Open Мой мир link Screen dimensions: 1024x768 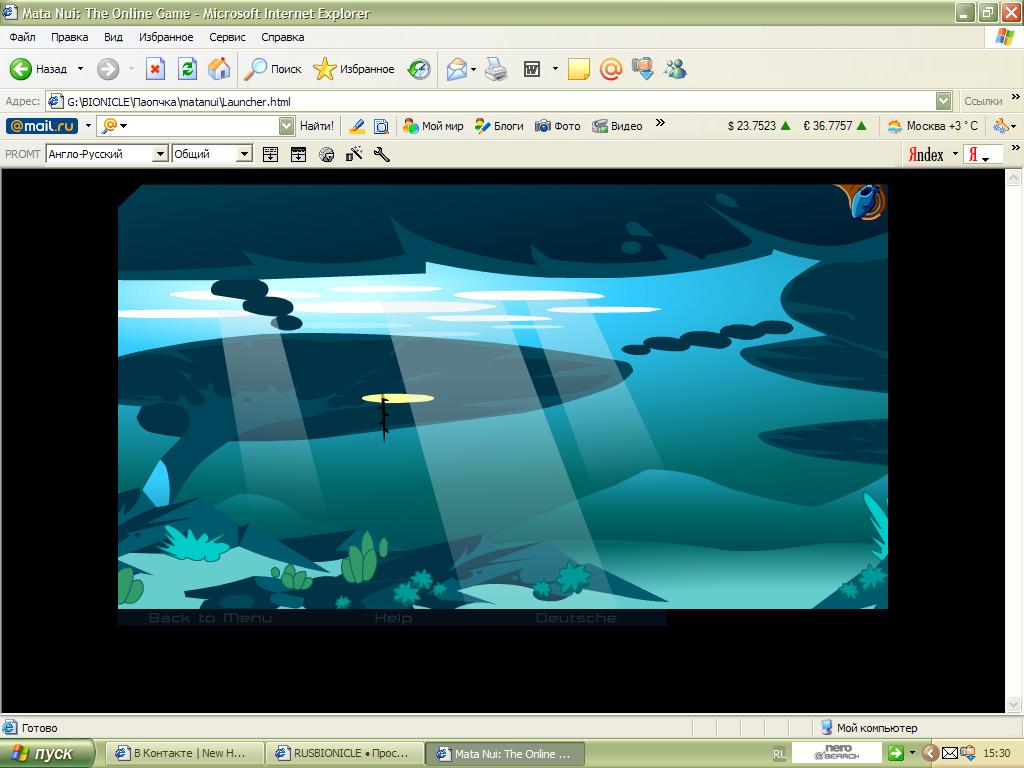433,125
